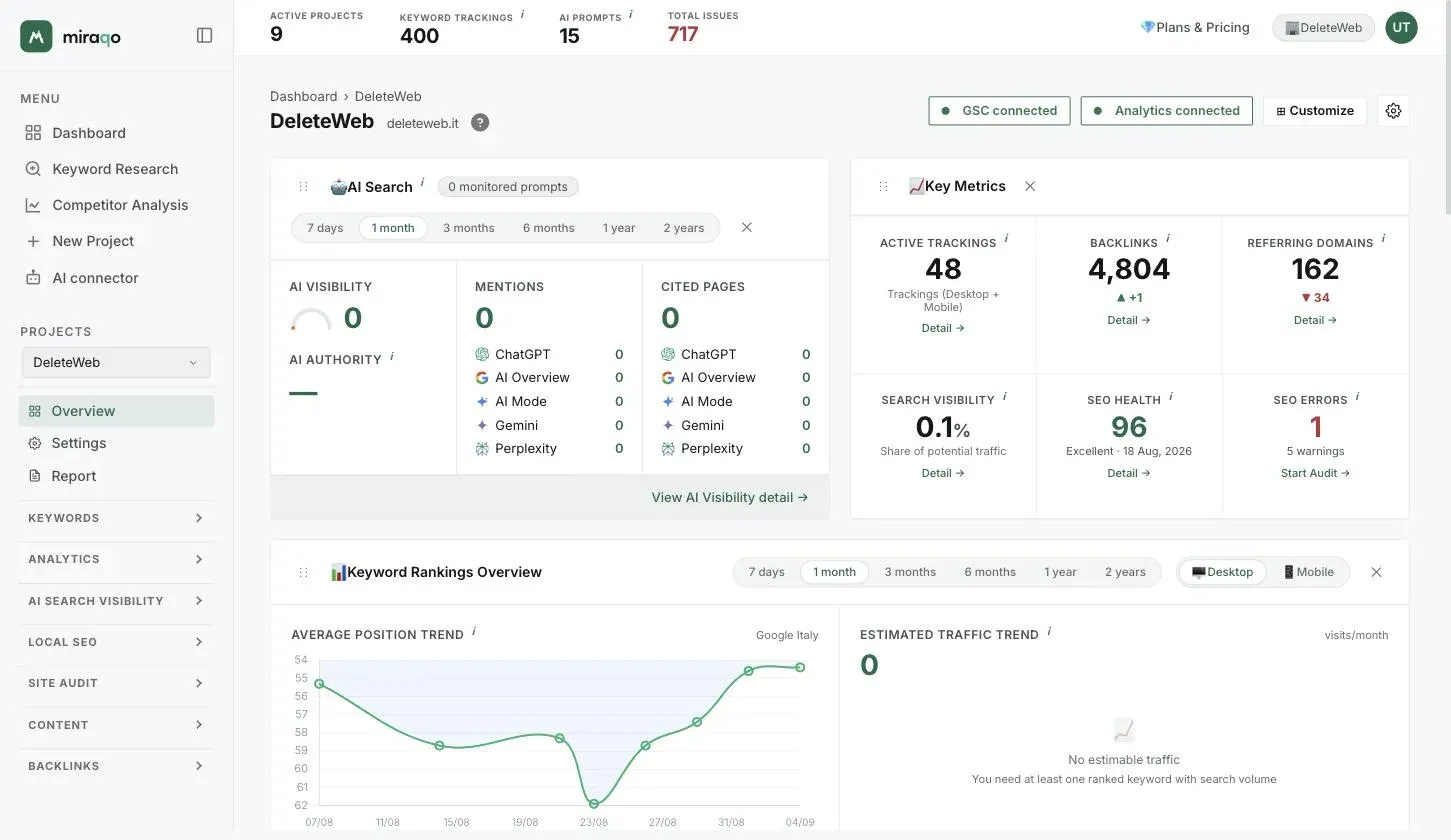
Task: Select Overview in the project menu
Action: (x=116, y=411)
